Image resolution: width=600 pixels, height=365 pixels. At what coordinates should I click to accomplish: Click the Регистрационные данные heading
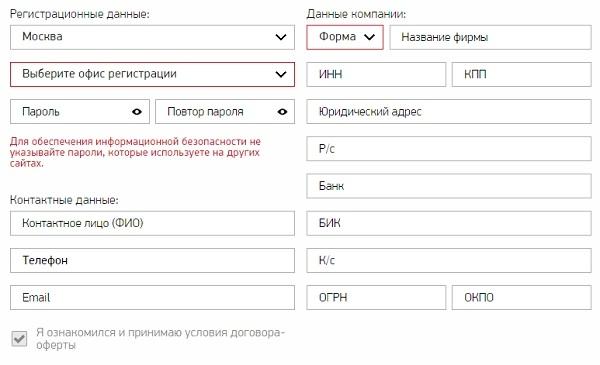pos(80,14)
